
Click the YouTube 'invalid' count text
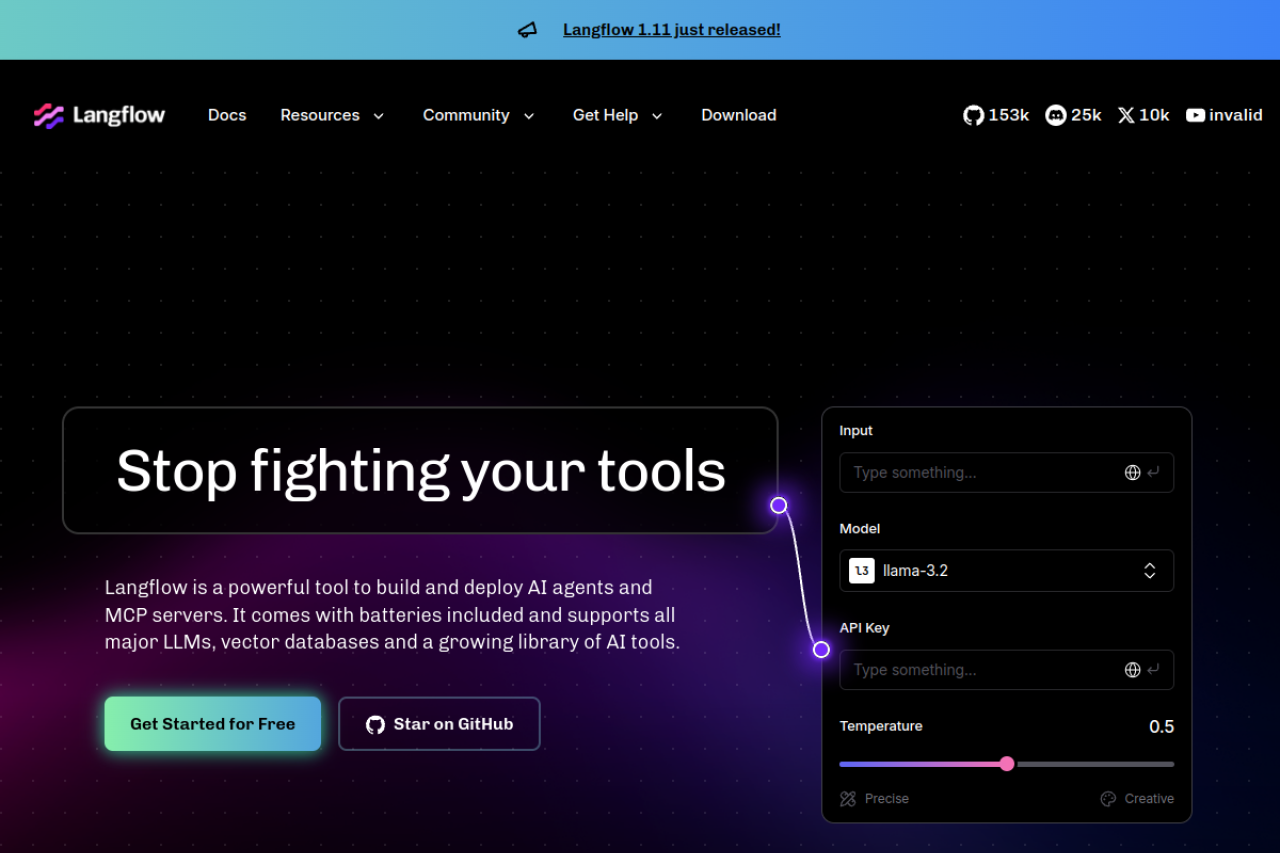tap(1236, 115)
